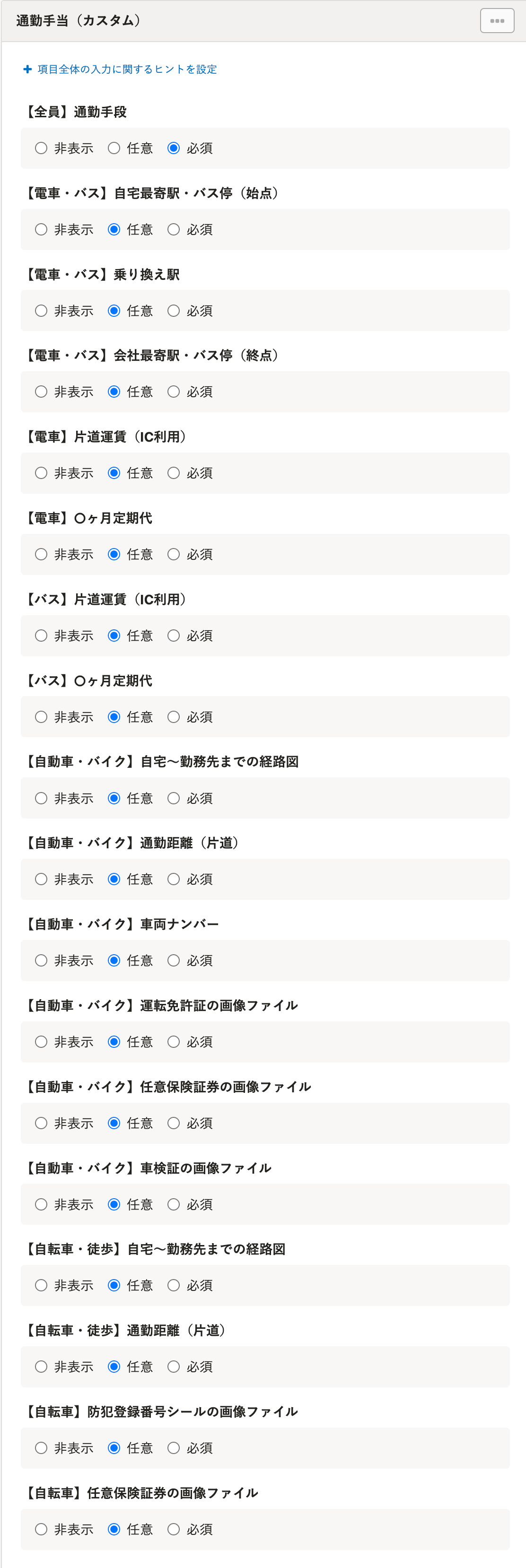
Task: Hide 【自転車・徒歩】通勤距離（片道）
Action: tap(42, 1367)
